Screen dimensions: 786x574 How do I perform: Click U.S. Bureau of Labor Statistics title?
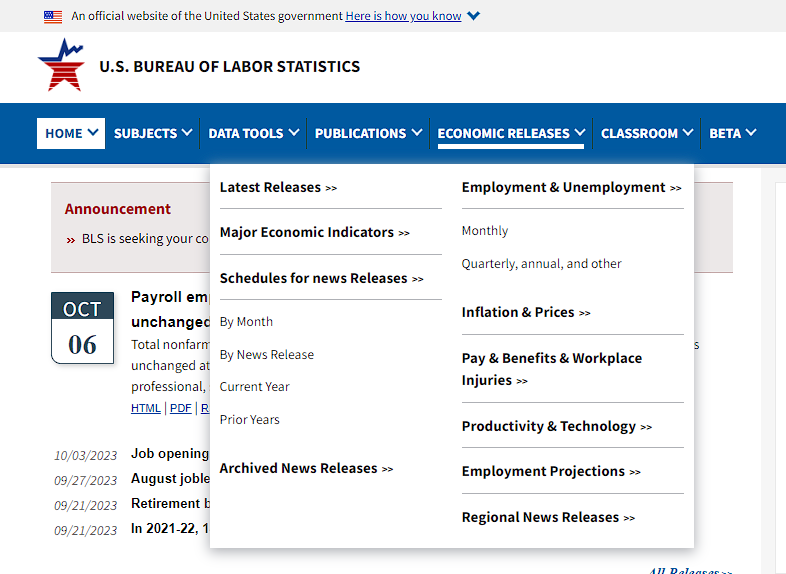click(230, 67)
